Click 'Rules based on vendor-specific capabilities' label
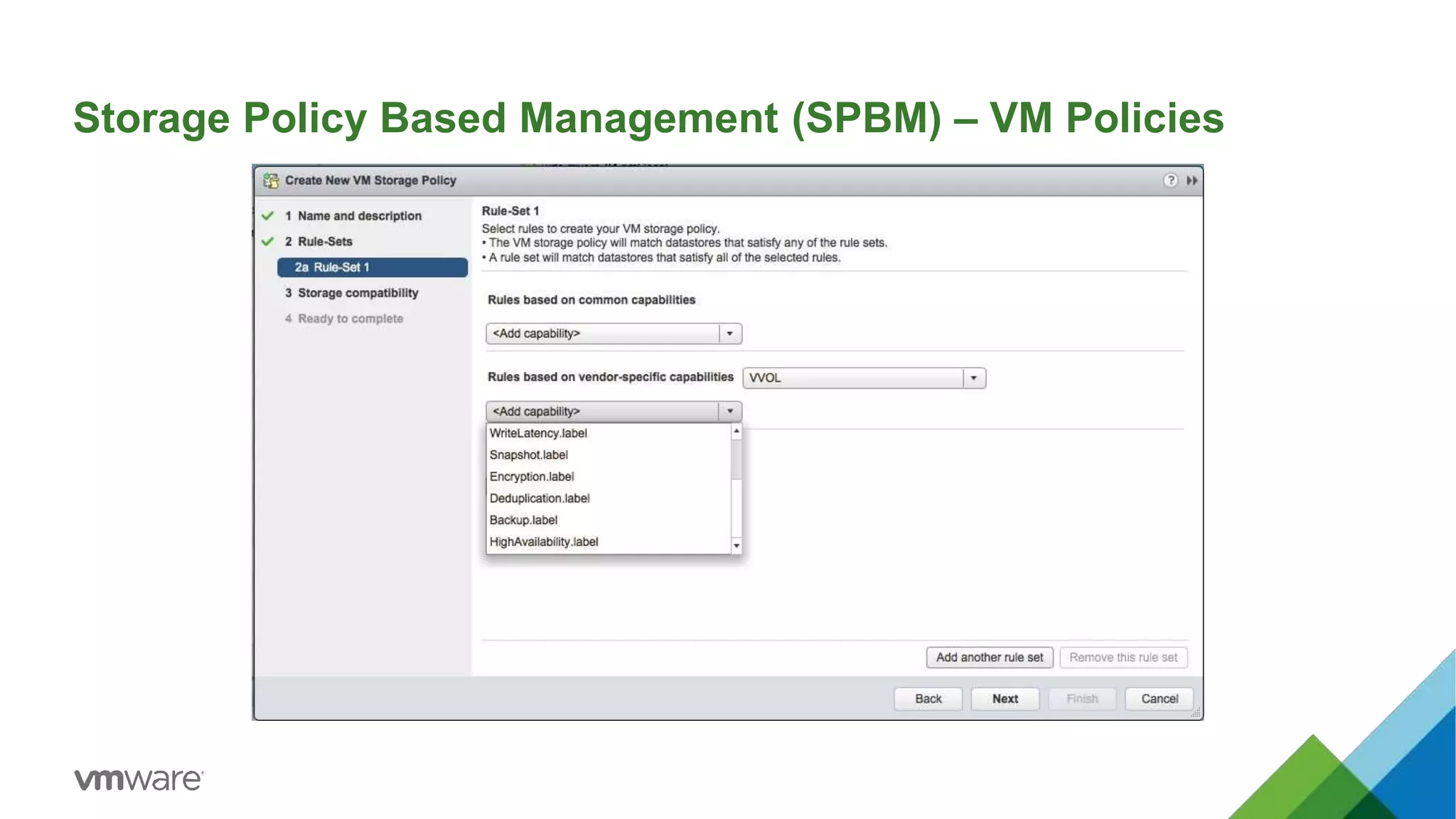The image size is (1456, 819). (611, 377)
